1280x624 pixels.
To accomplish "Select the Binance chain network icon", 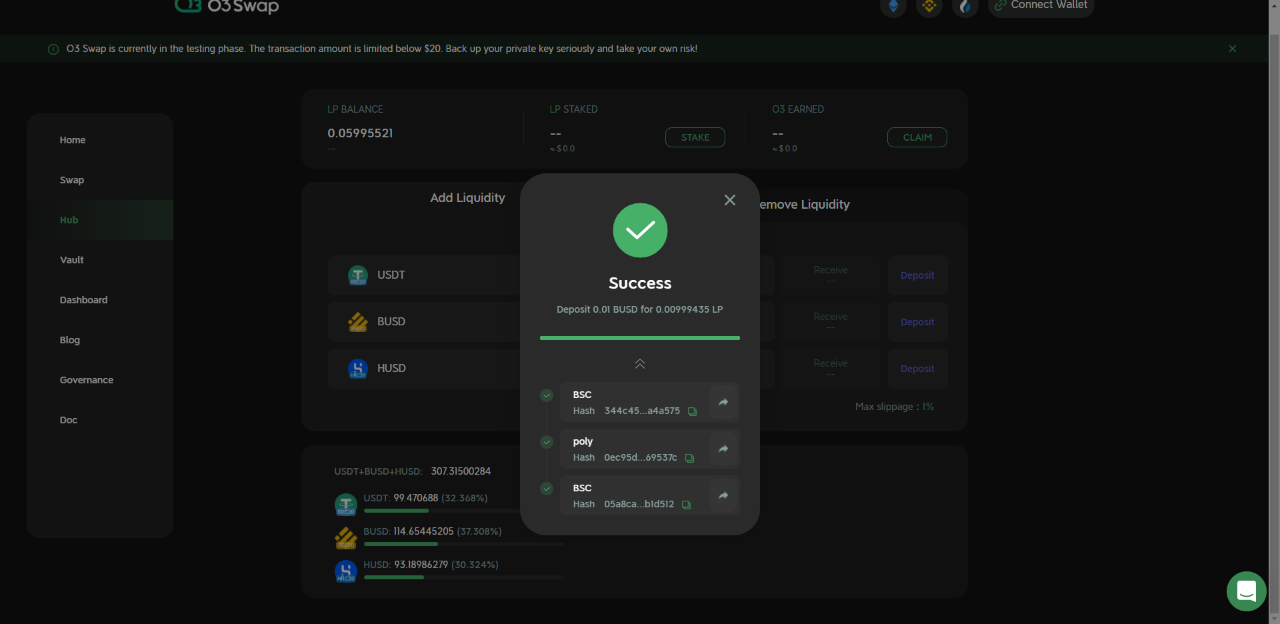I will tap(929, 6).
